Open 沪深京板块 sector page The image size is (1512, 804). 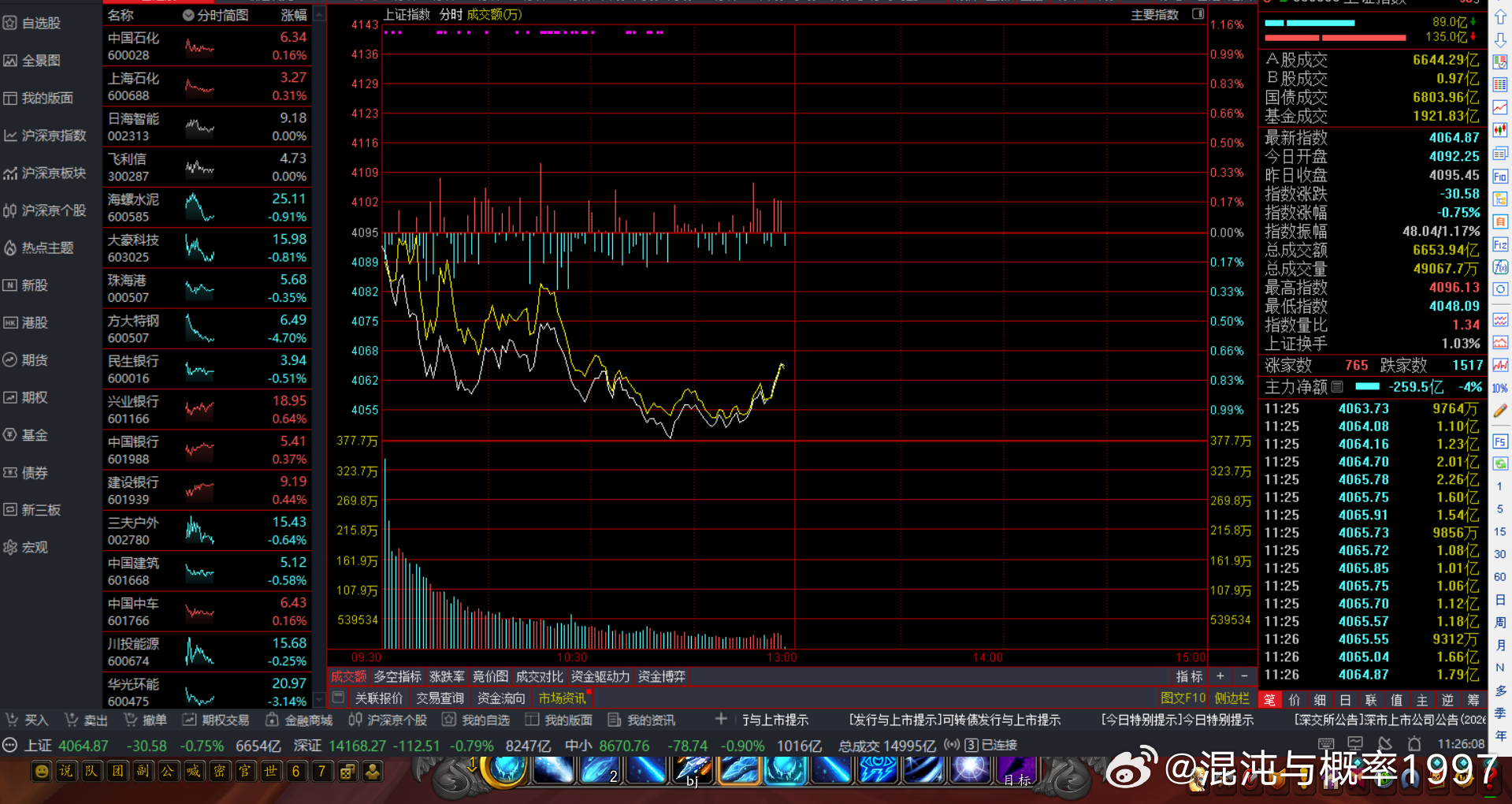click(x=45, y=173)
